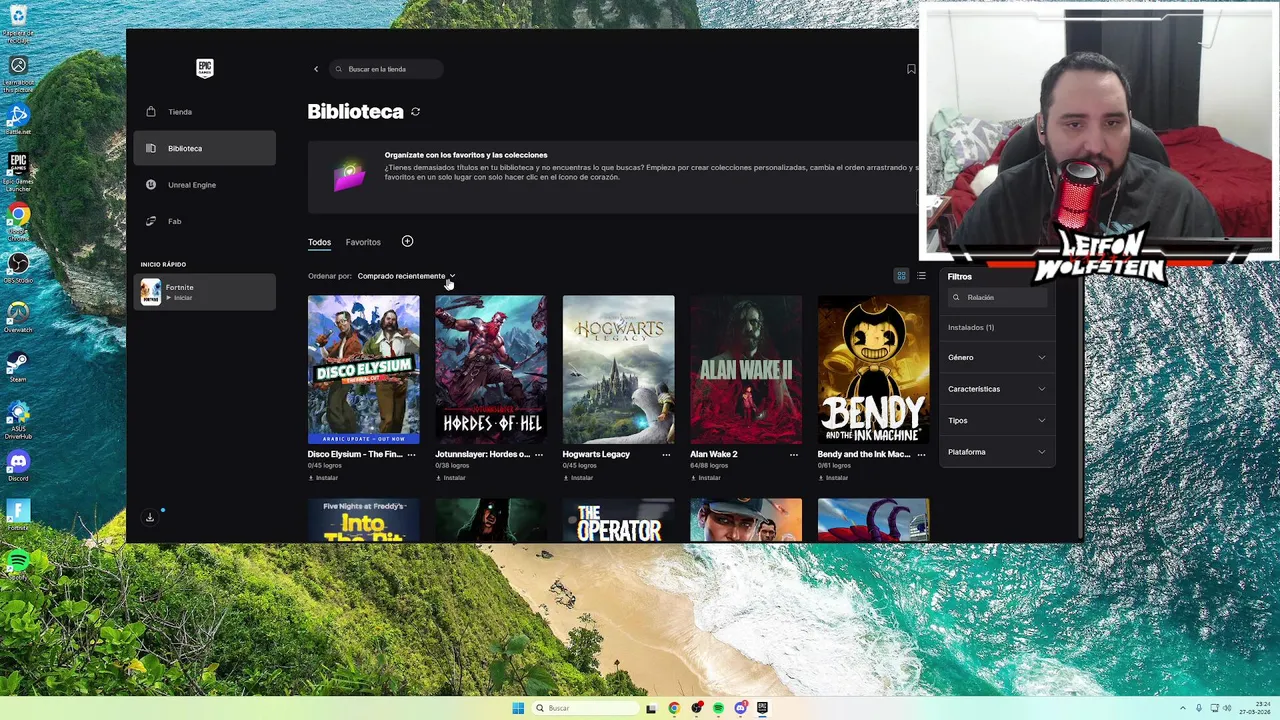The width and height of the screenshot is (1280, 720).
Task: Filter by Instalados (1)
Action: pos(971,327)
